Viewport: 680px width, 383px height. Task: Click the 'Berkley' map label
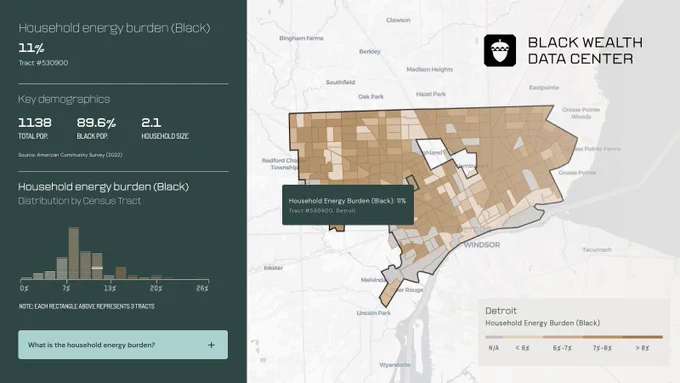point(370,52)
